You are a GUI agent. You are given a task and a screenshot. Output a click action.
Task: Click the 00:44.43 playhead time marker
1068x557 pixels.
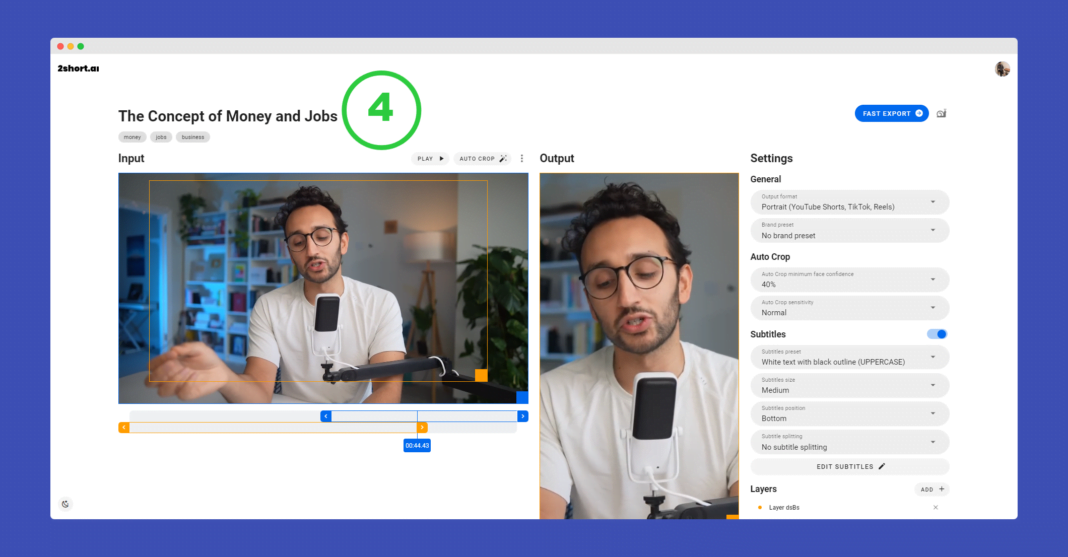pos(417,445)
